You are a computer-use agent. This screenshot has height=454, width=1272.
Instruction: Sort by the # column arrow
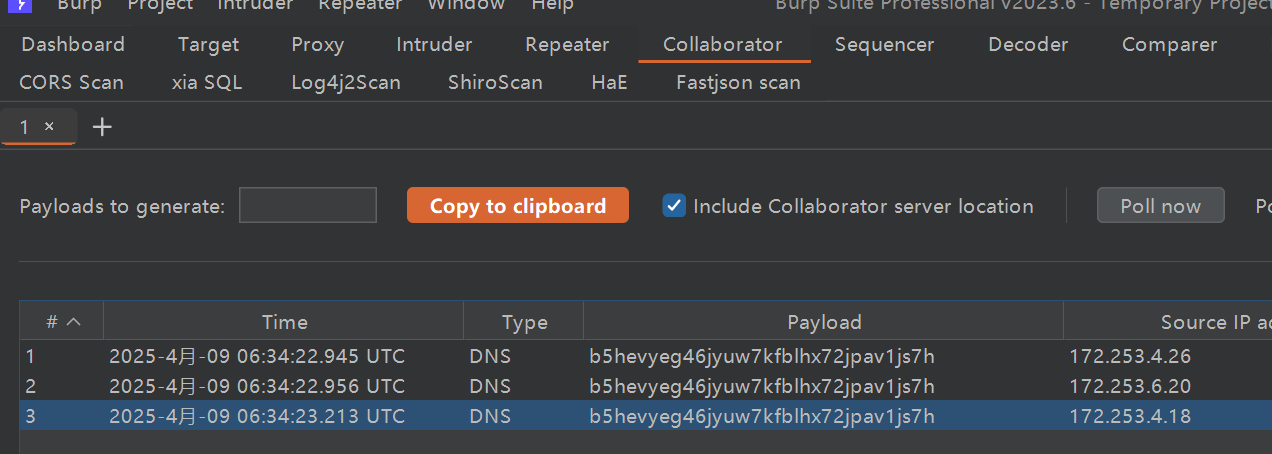[73, 322]
